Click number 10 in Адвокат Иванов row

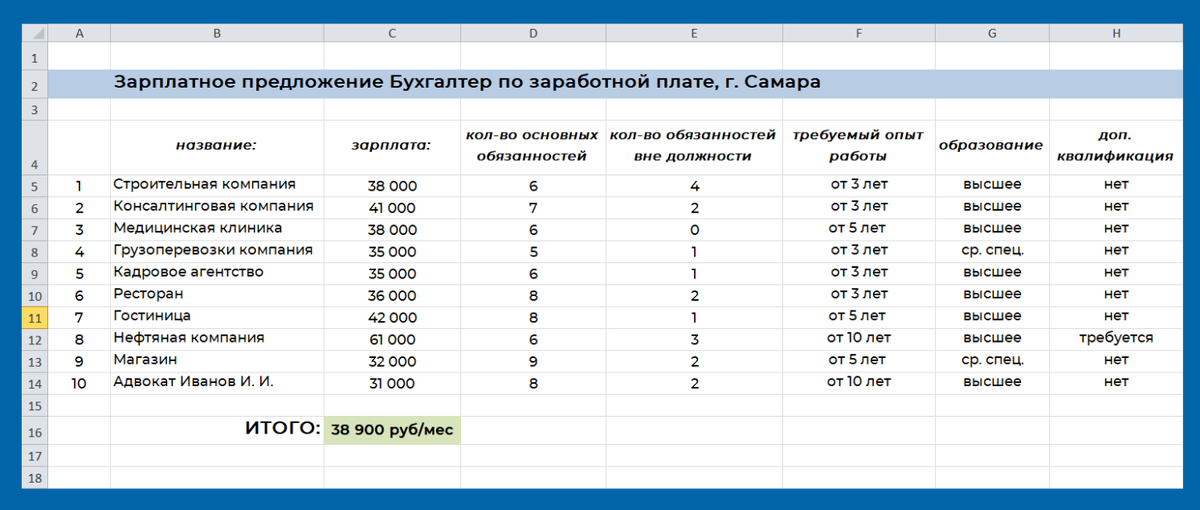[79, 384]
